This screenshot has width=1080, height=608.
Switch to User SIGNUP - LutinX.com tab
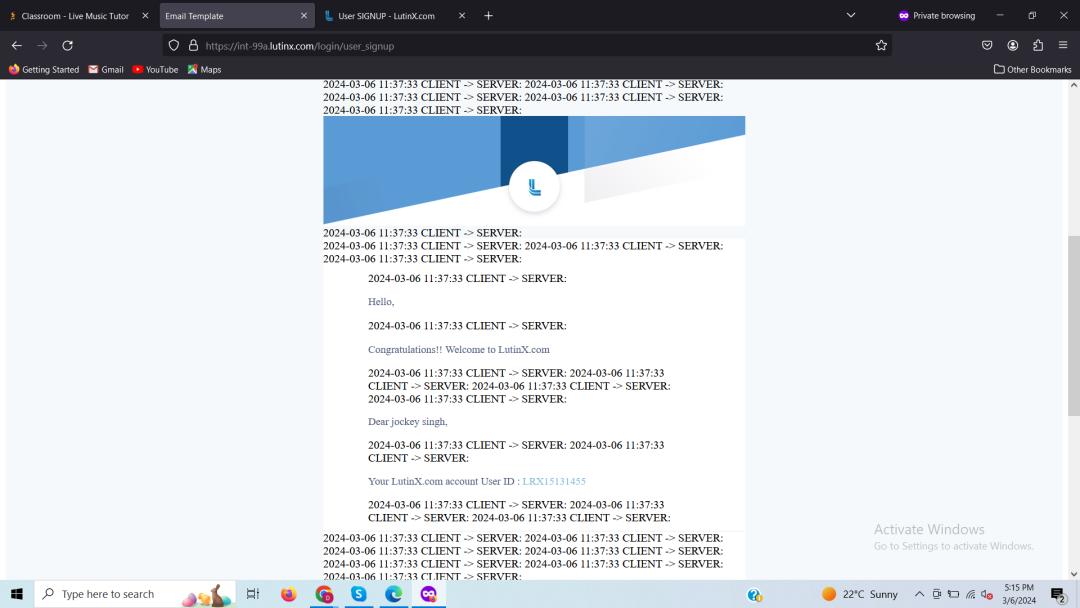click(x=386, y=16)
